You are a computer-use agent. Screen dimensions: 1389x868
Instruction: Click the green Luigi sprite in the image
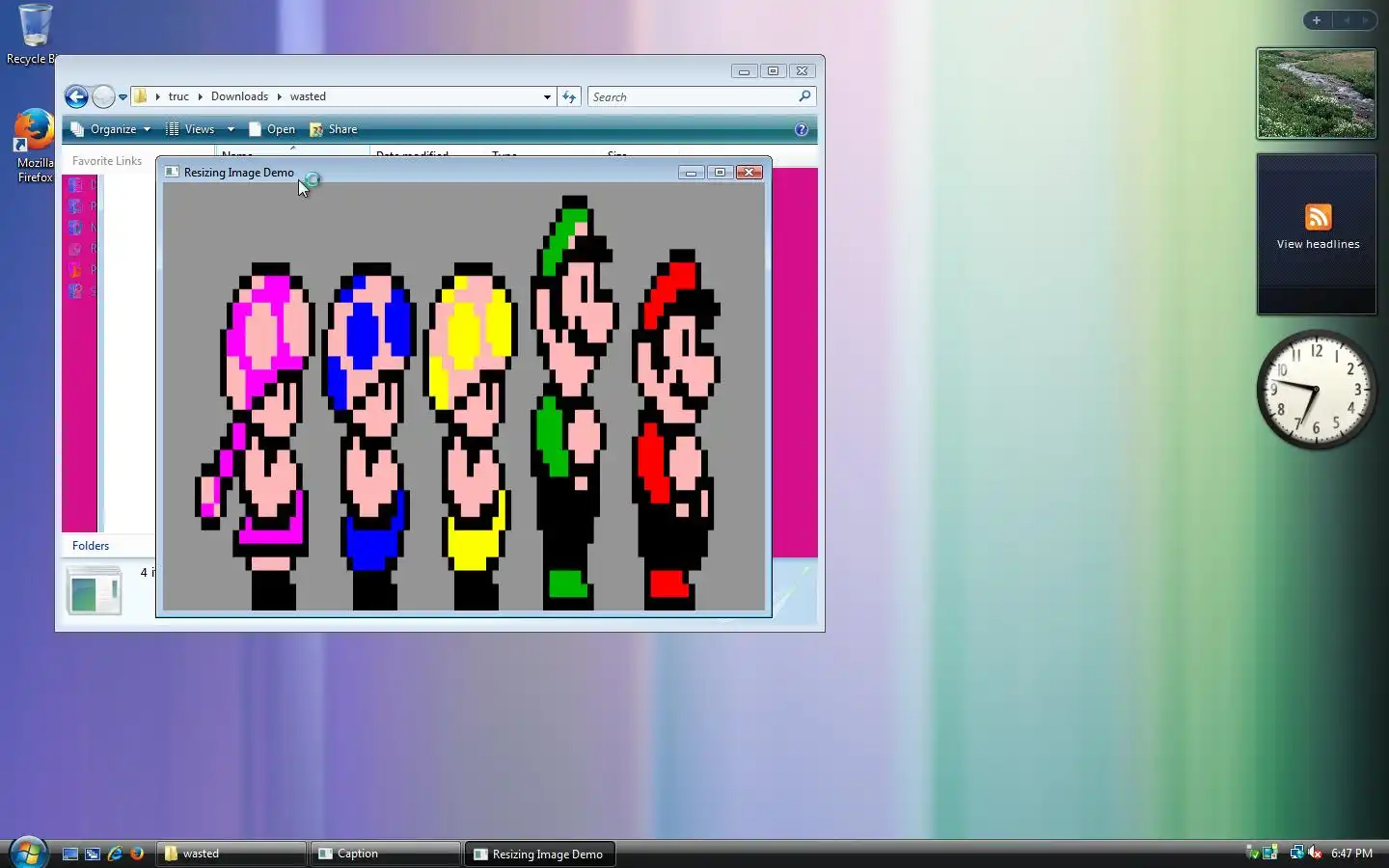click(574, 403)
